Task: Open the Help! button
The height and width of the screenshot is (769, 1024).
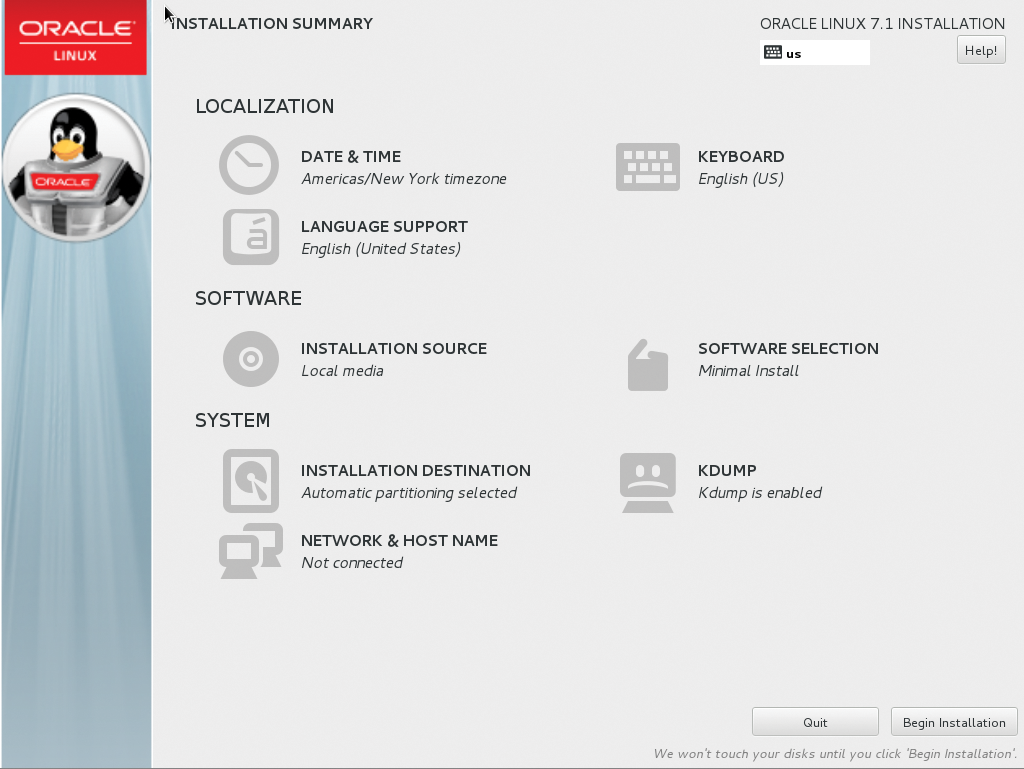Action: coord(981,50)
